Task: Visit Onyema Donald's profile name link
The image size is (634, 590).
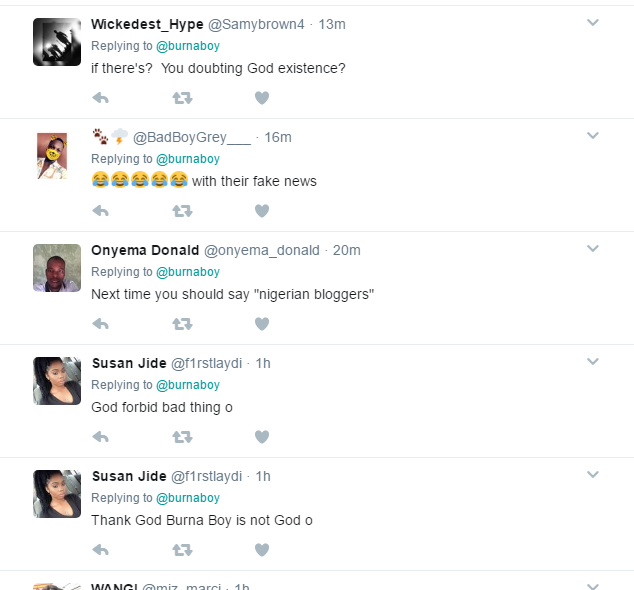Action: coord(145,250)
